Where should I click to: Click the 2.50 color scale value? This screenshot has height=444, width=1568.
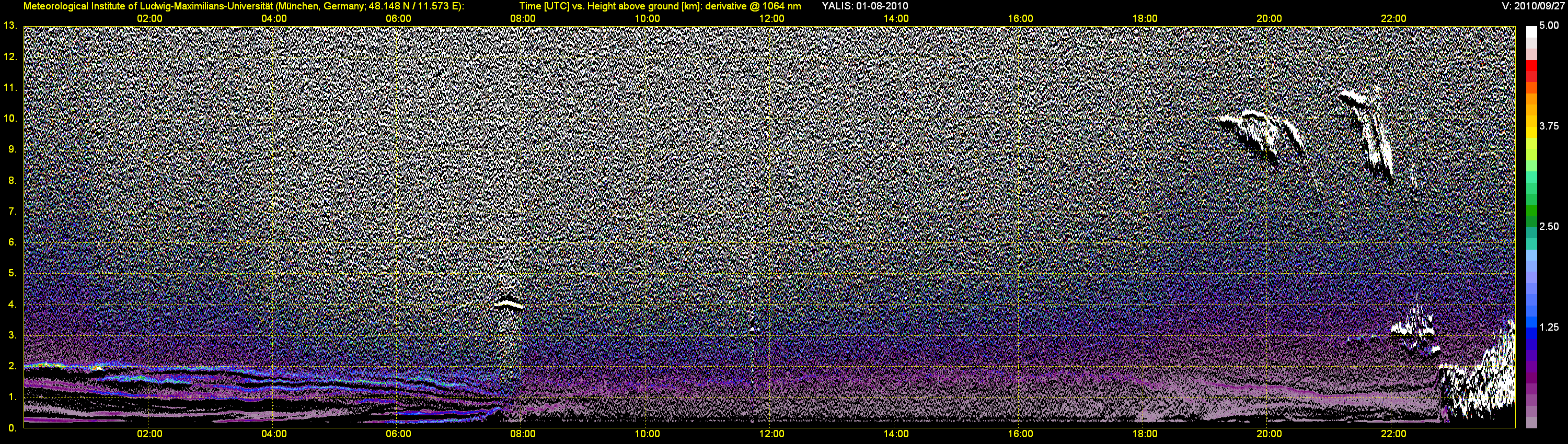[x=1549, y=226]
